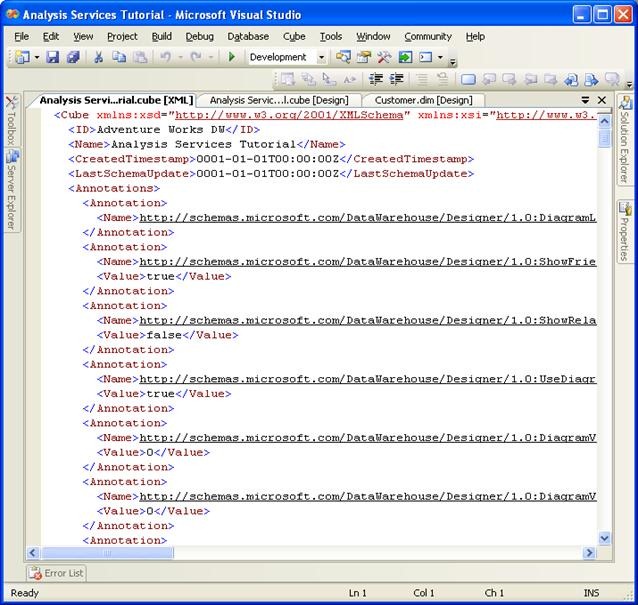Click the Error List button

57,573
